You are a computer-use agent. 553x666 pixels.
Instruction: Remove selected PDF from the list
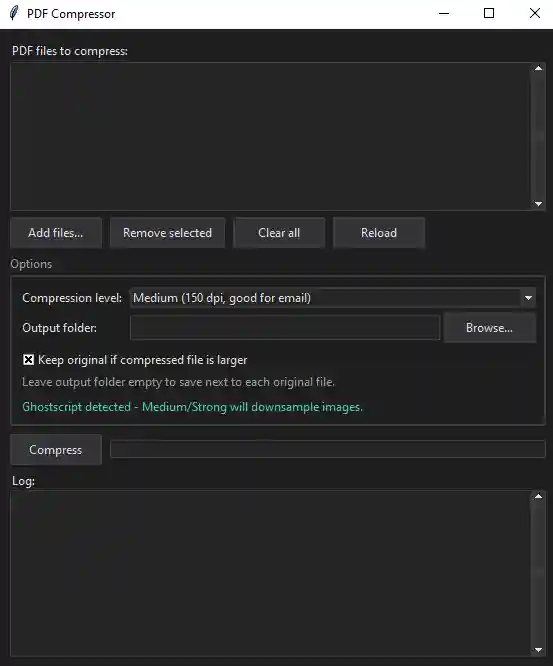click(x=167, y=233)
